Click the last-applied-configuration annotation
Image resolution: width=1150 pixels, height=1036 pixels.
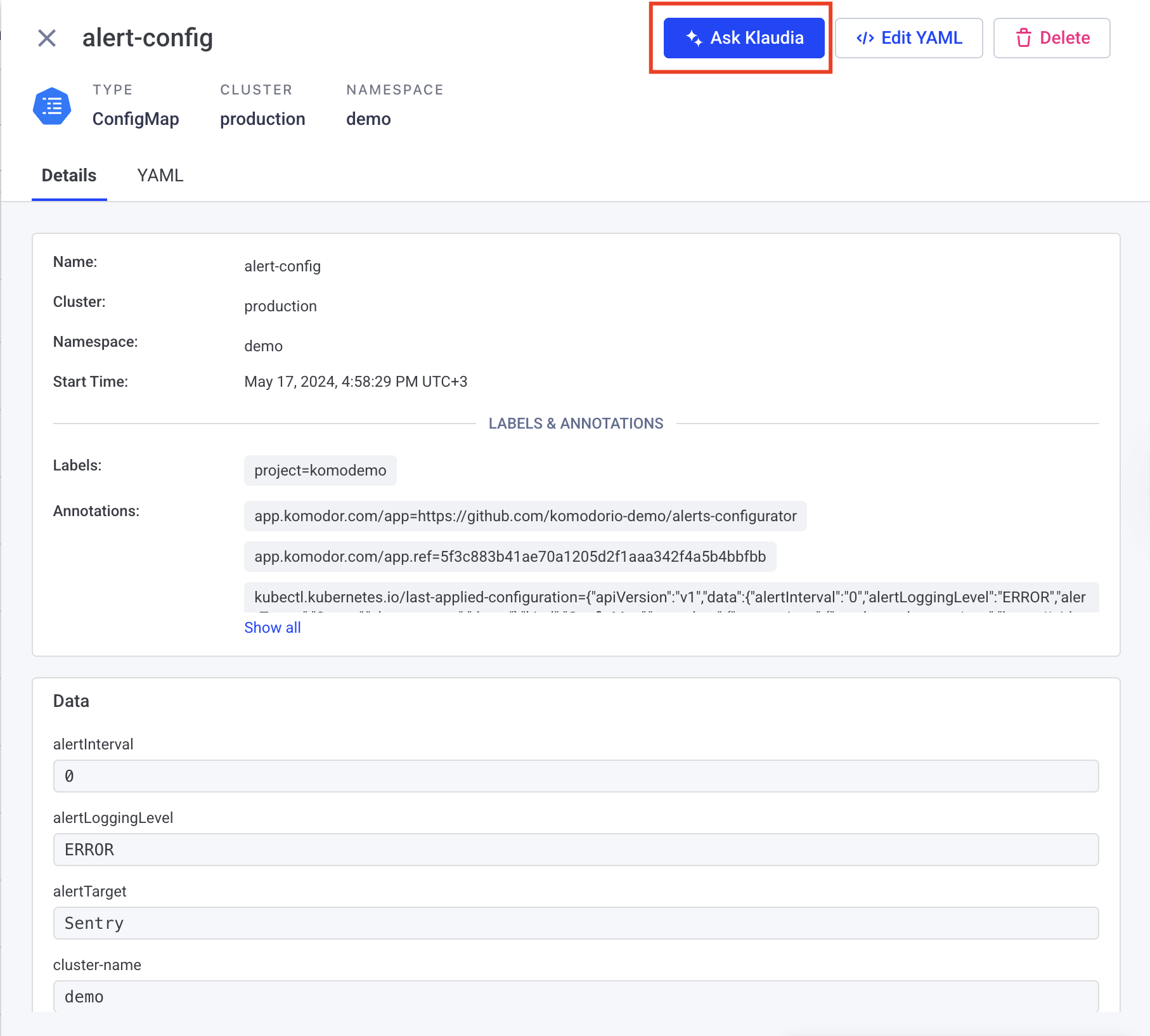click(670, 597)
